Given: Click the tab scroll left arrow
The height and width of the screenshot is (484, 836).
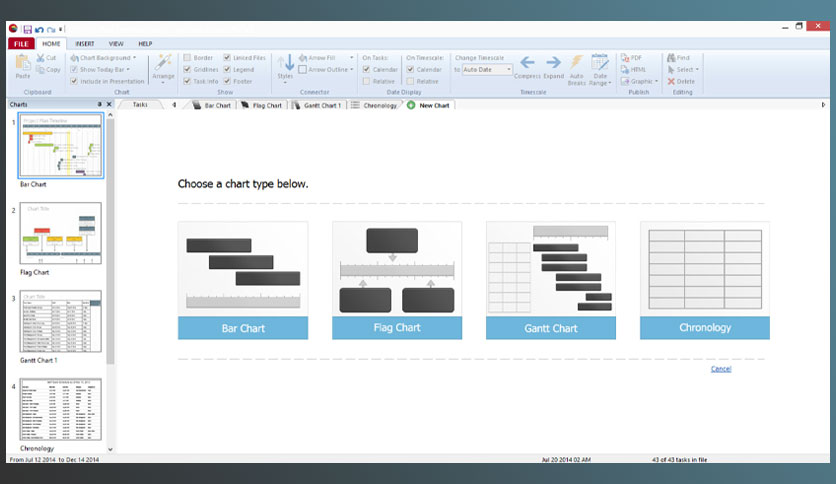Looking at the screenshot, I should (174, 105).
